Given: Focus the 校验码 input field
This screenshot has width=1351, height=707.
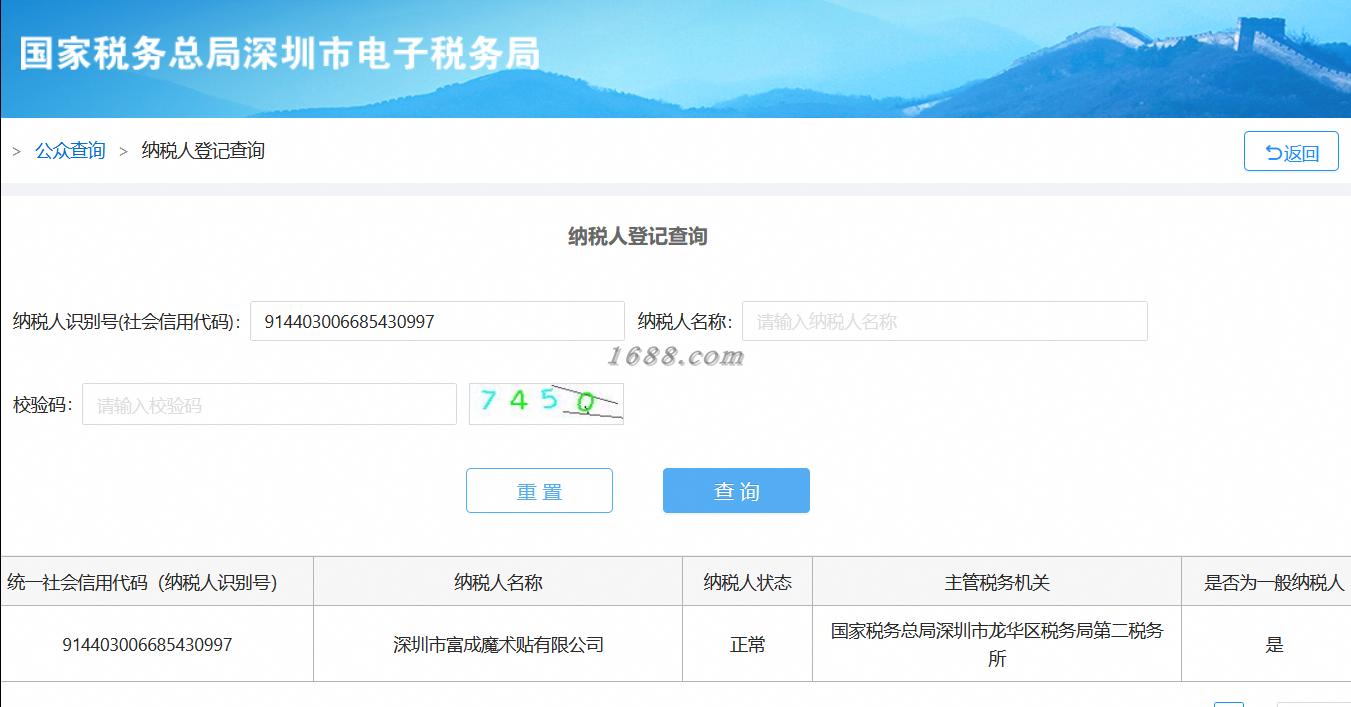Looking at the screenshot, I should (269, 404).
